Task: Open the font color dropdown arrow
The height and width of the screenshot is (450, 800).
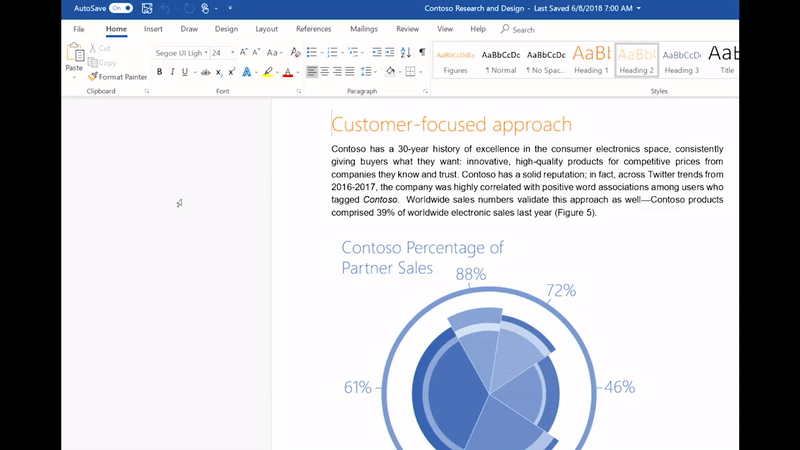Action: click(298, 72)
